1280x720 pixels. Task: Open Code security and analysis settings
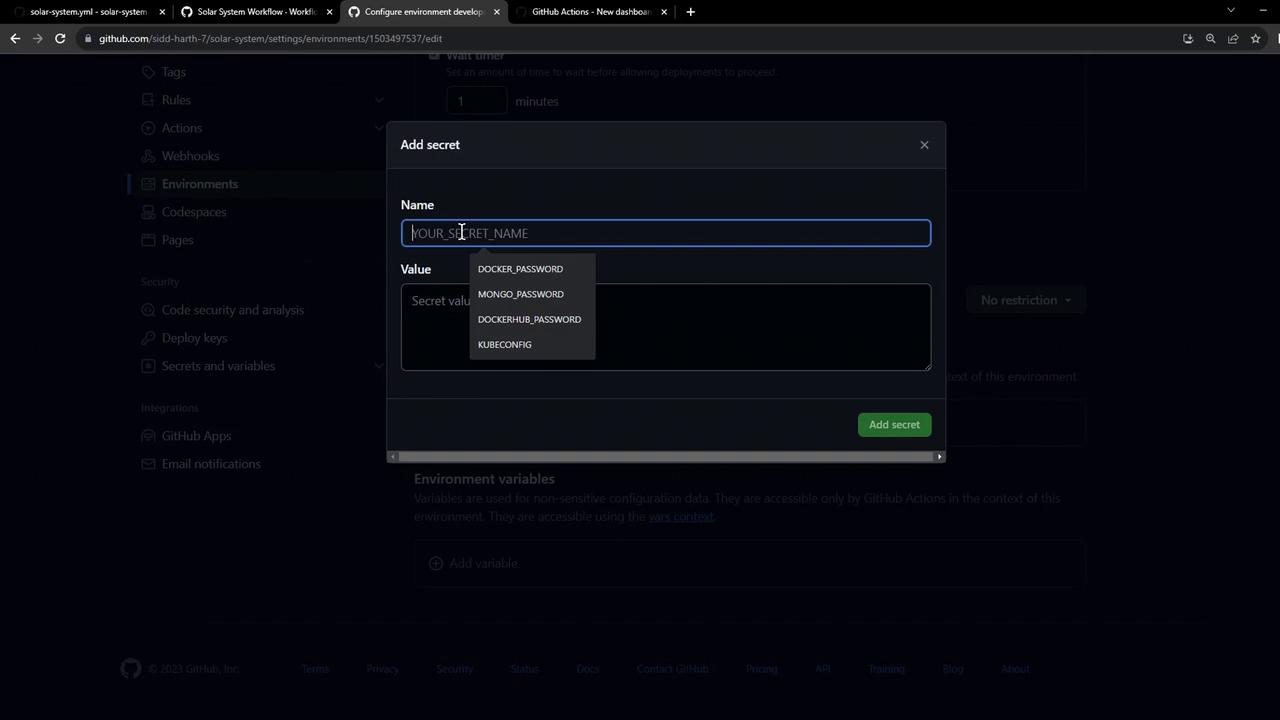click(233, 310)
